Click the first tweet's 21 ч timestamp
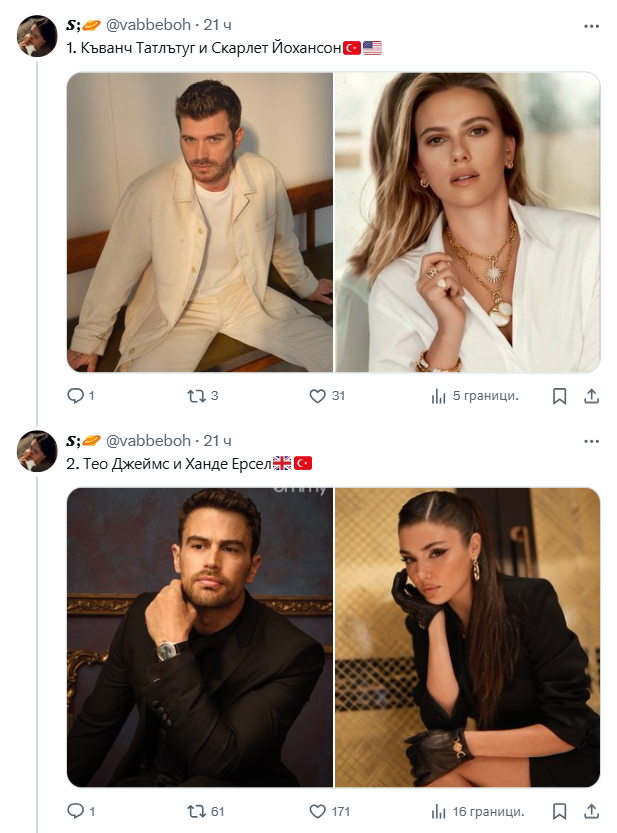 click(218, 26)
